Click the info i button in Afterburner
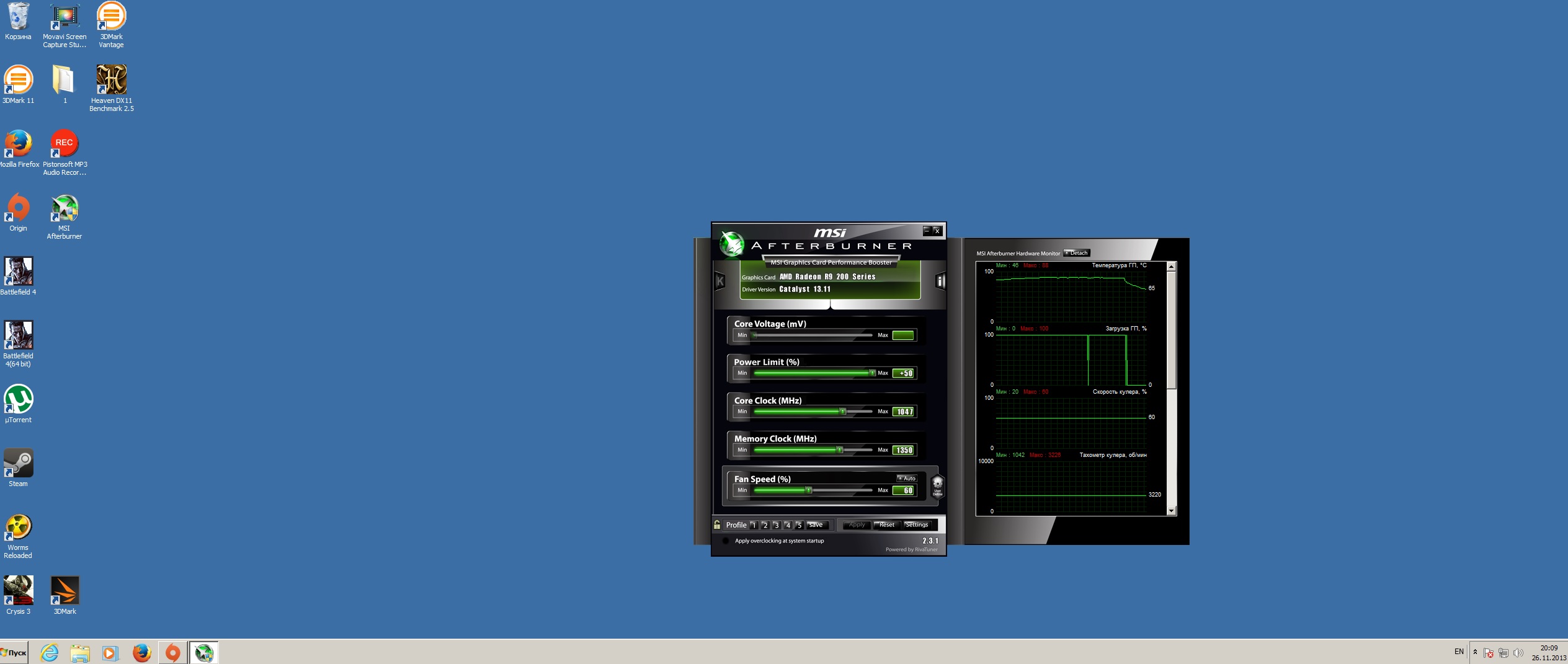The width and height of the screenshot is (1568, 664). tap(940, 281)
